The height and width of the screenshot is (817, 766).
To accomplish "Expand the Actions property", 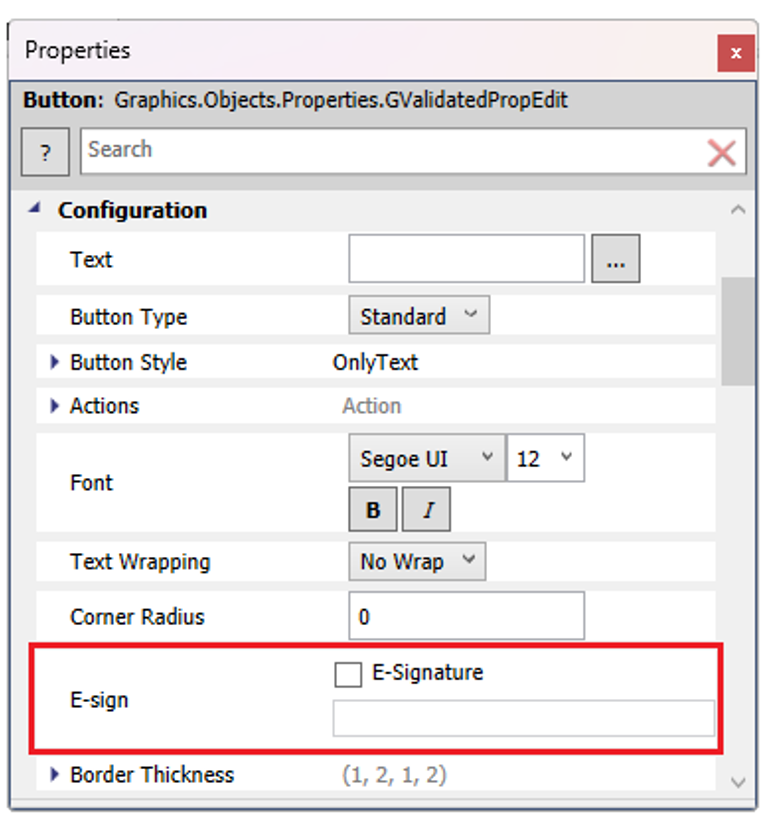I will click(x=54, y=406).
